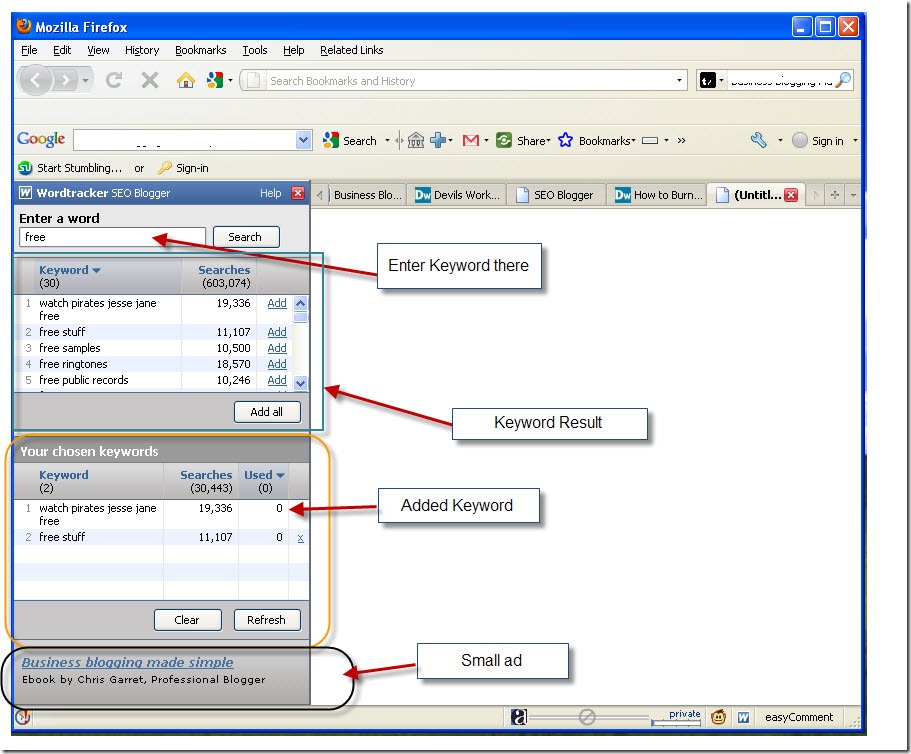This screenshot has width=911, height=754.
Task: Click the Bookmarks star on the Google toolbar
Action: point(565,140)
